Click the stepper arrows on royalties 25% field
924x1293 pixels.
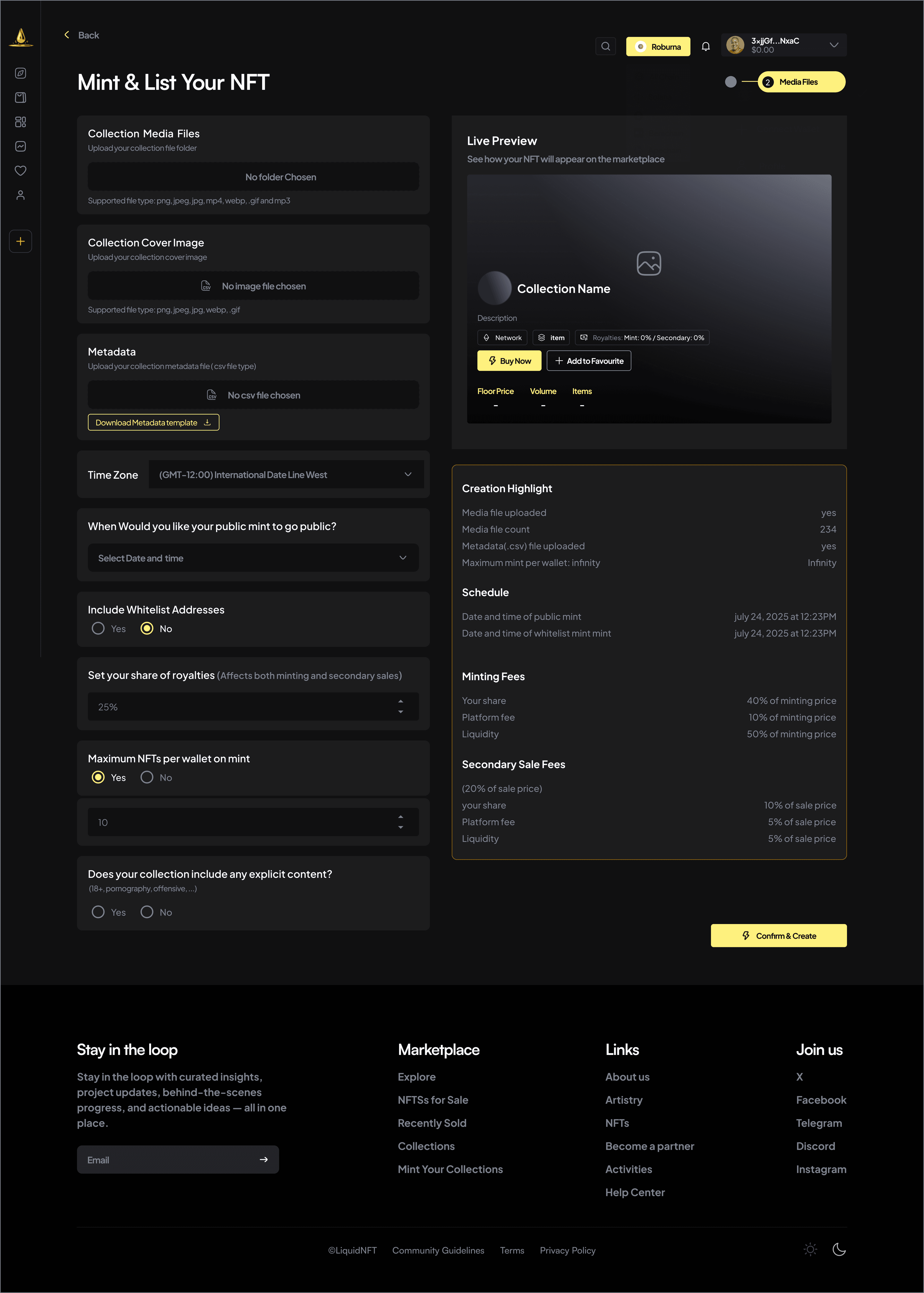(400, 706)
